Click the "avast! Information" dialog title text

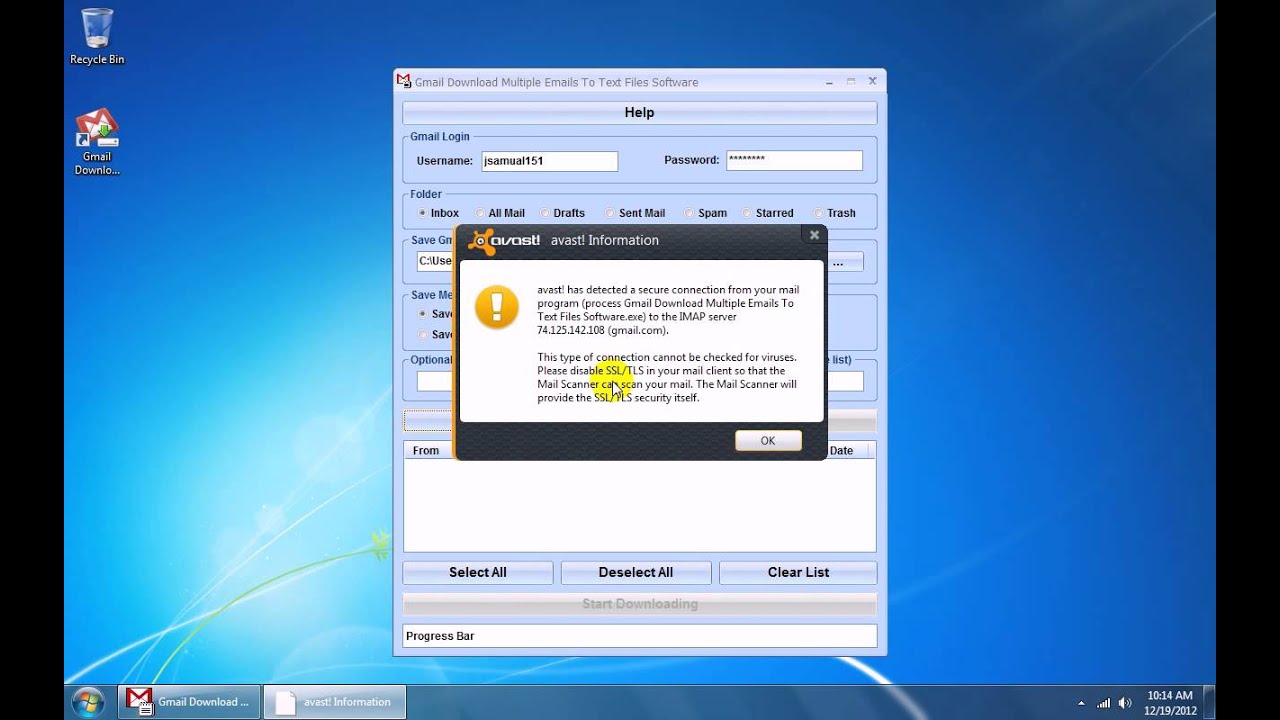point(605,240)
